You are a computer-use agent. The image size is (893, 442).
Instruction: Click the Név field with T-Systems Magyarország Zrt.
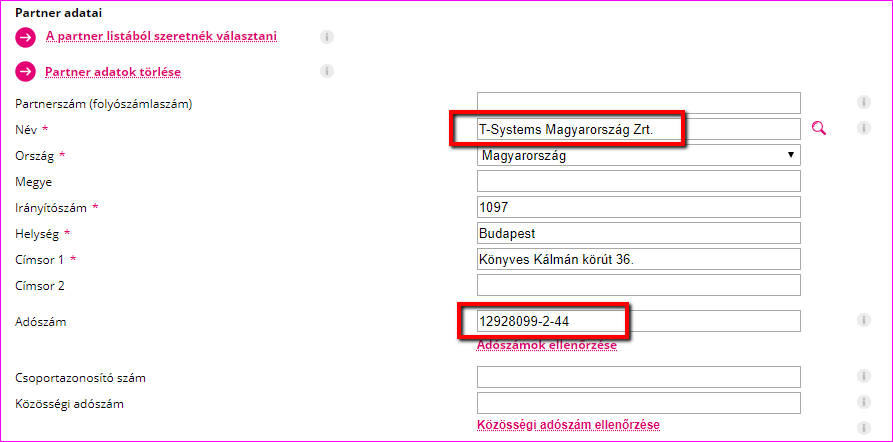pyautogui.click(x=638, y=129)
